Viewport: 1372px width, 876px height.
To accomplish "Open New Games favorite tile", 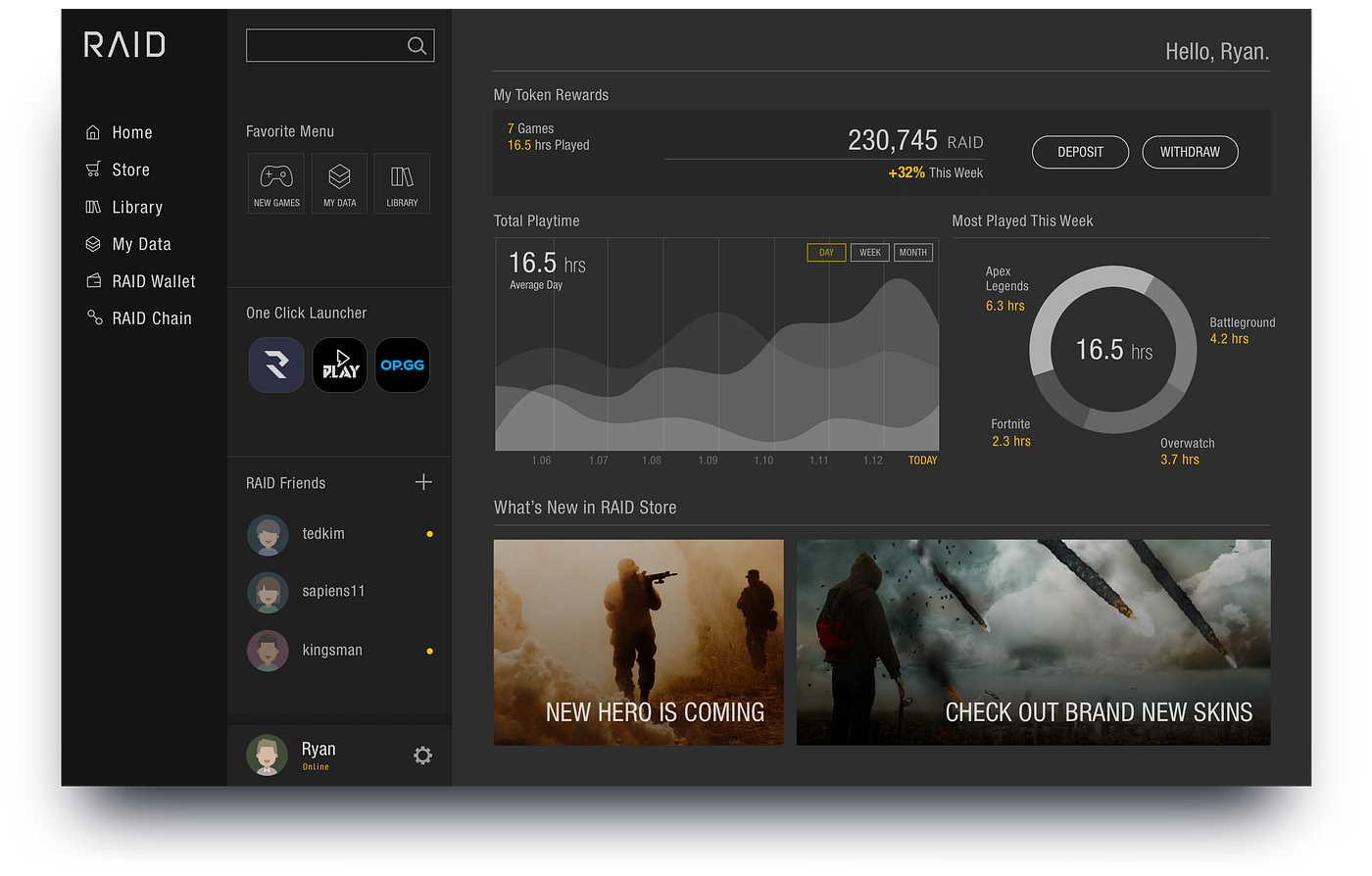I will click(x=276, y=183).
